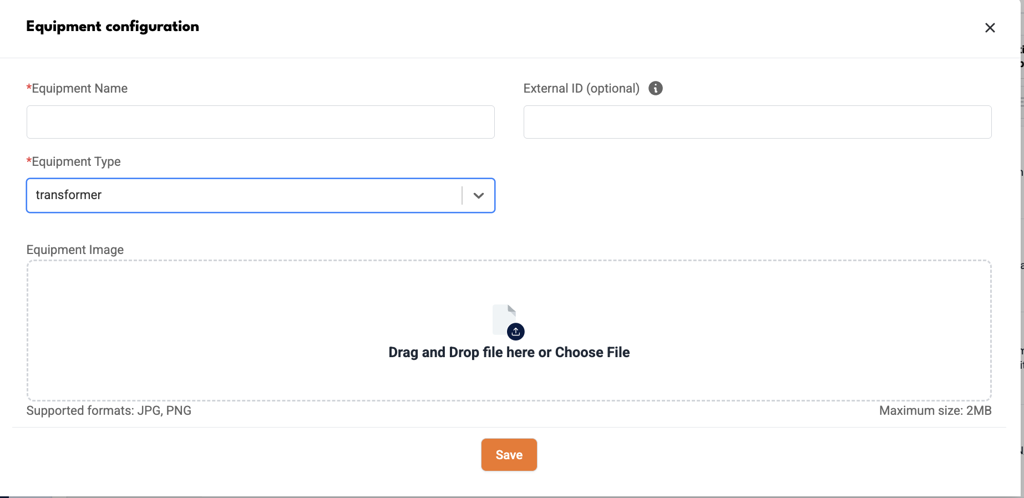1024x498 pixels.
Task: Click the dark circular upload arrow badge
Action: click(516, 331)
